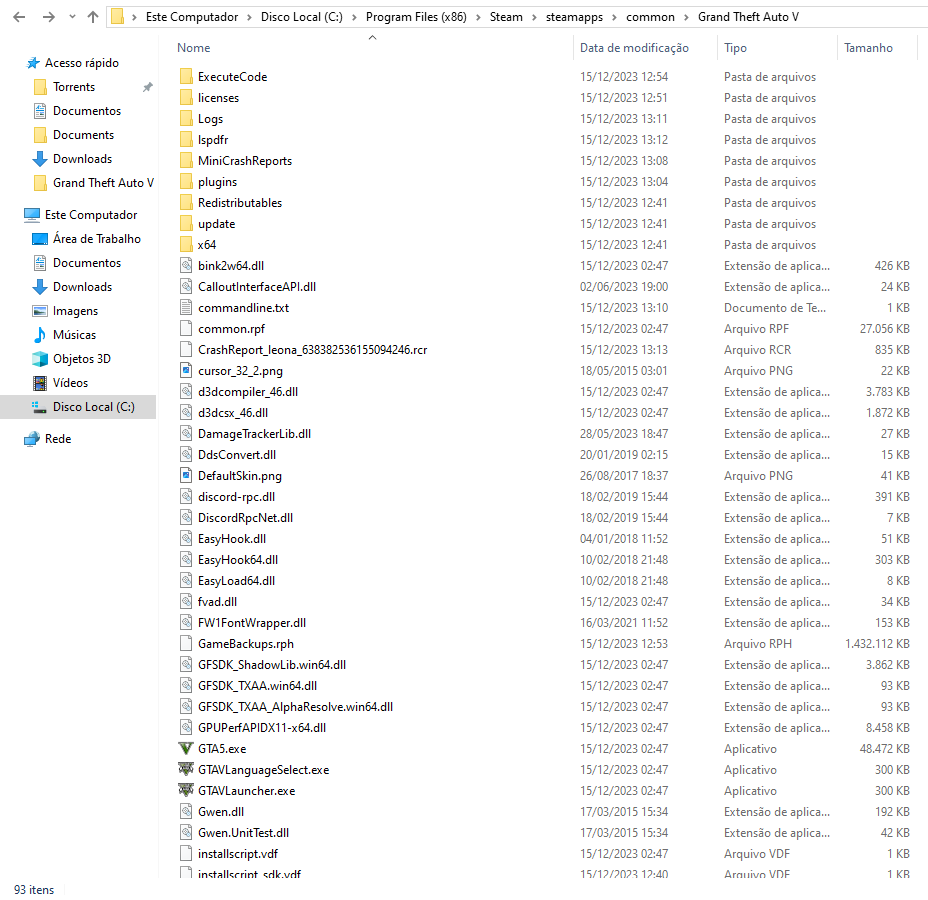Select the commandline.txt text document icon
928x900 pixels.
point(186,308)
